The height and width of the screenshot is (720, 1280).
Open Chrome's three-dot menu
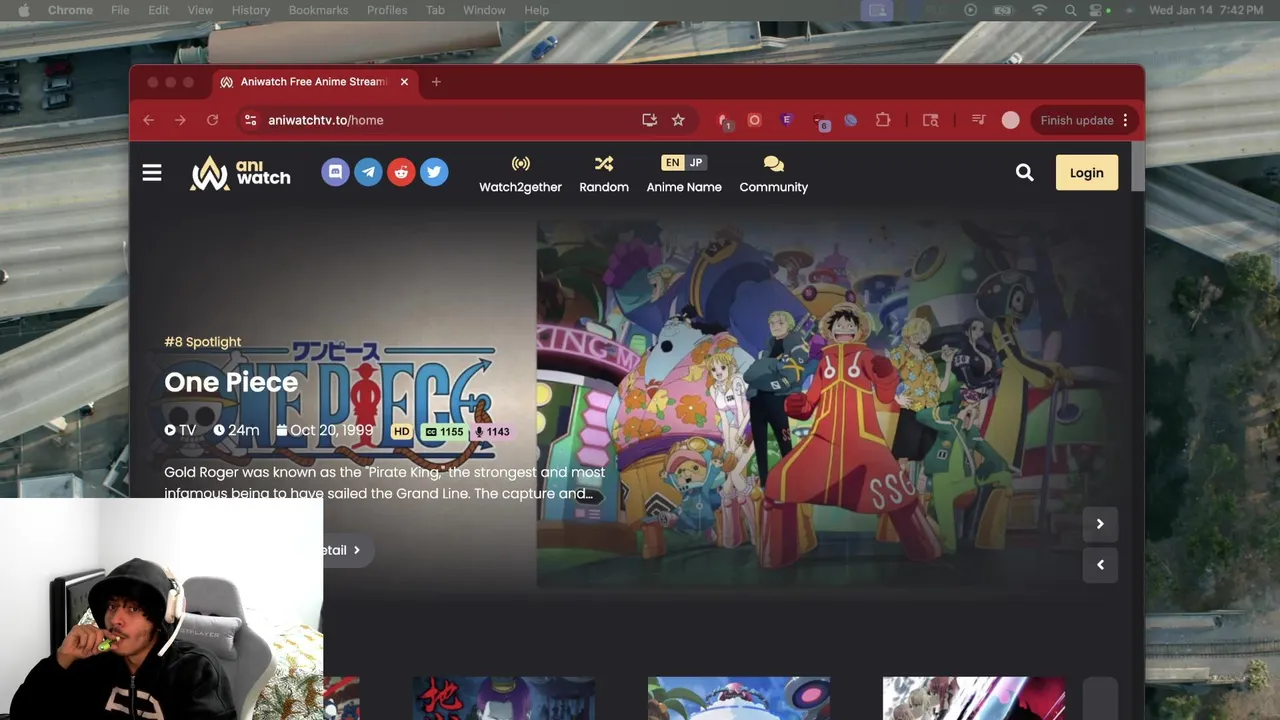tap(1125, 120)
